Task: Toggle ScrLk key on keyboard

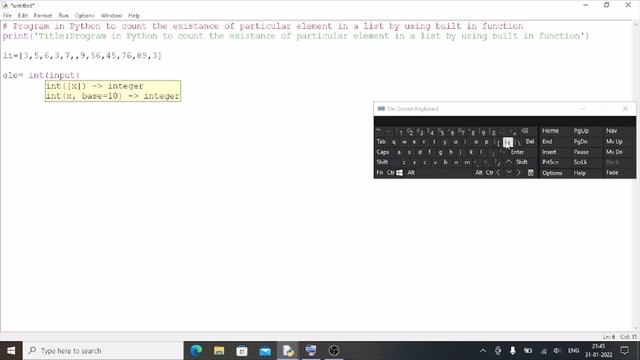Action: point(580,162)
